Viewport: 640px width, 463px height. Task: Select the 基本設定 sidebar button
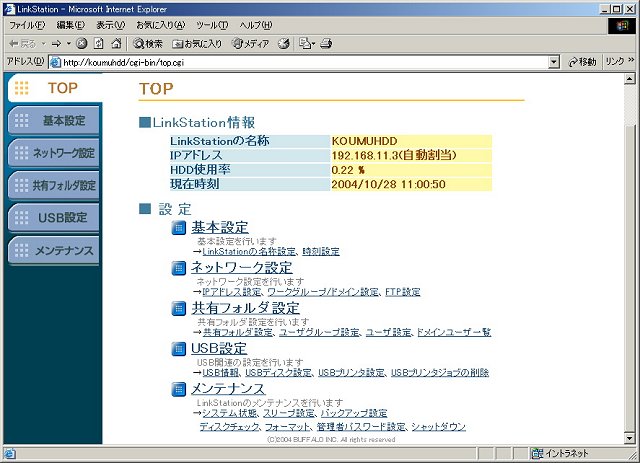tap(53, 120)
